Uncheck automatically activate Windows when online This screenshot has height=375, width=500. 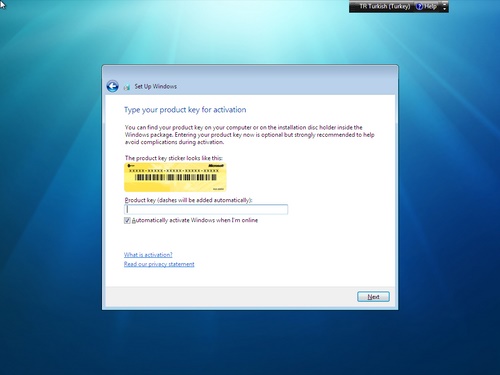click(127, 220)
